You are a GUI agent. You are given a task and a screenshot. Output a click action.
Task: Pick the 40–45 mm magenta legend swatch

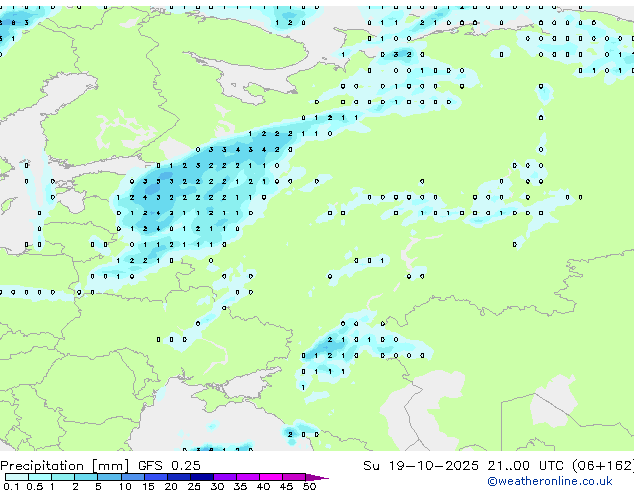271,477
